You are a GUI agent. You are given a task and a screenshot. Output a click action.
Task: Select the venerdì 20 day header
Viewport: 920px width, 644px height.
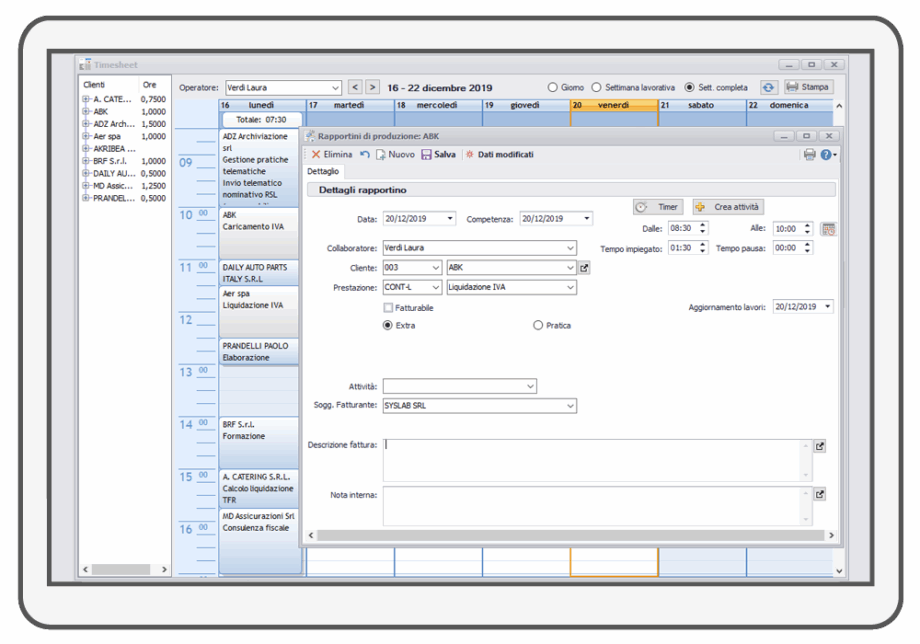tap(614, 105)
